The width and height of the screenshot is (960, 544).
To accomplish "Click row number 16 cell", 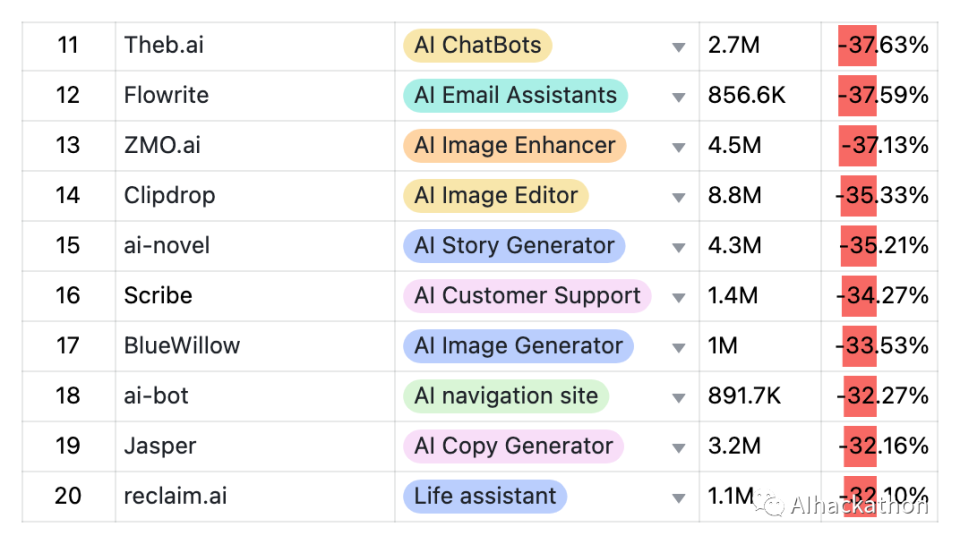I will coord(68,295).
